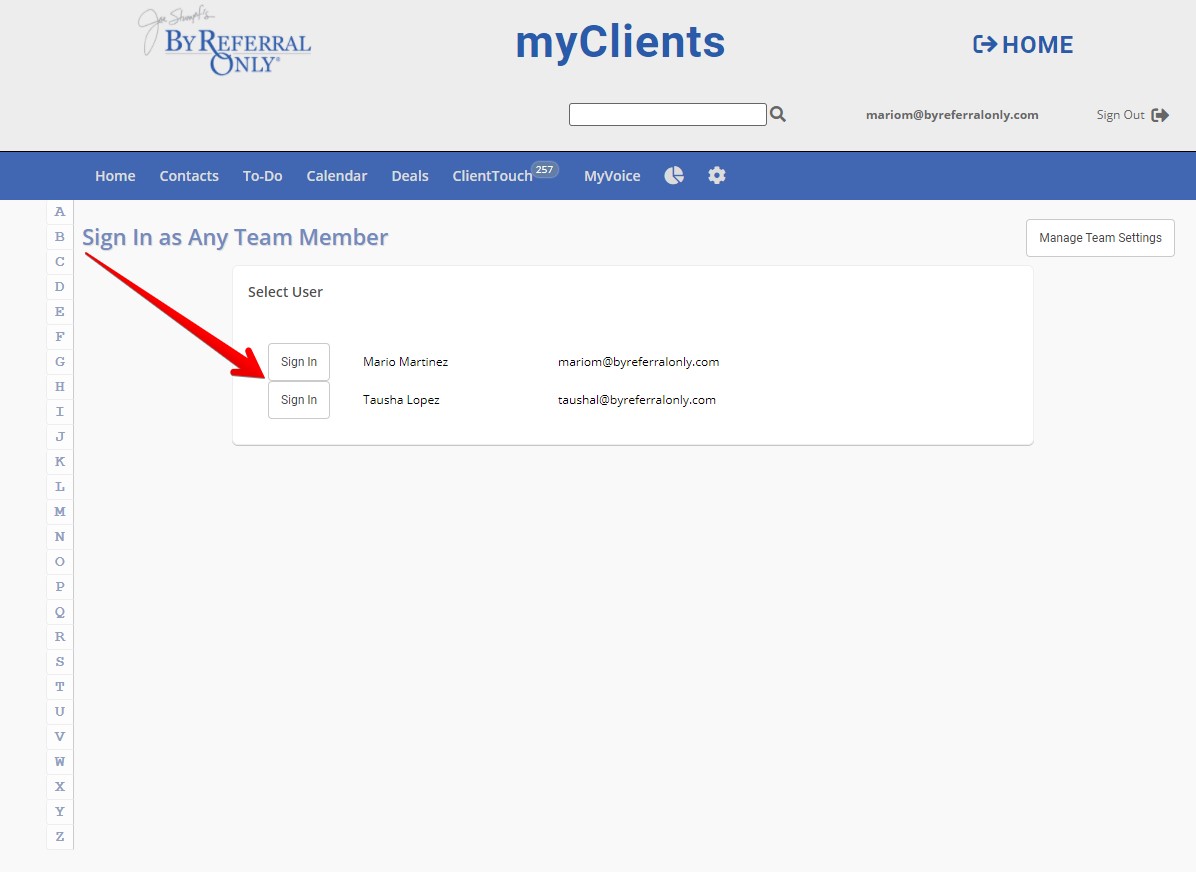Click the ClientTouch 257 notification badge
This screenshot has height=872, width=1196.
(545, 169)
